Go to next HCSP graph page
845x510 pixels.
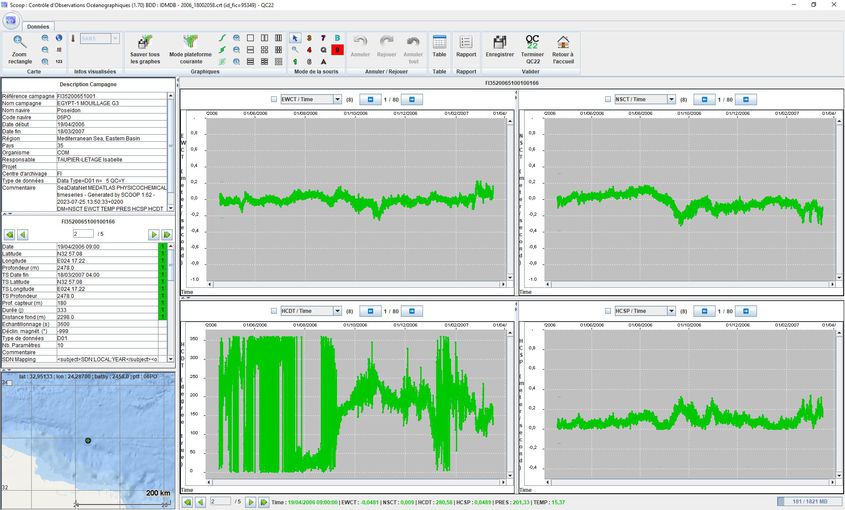[x=746, y=311]
